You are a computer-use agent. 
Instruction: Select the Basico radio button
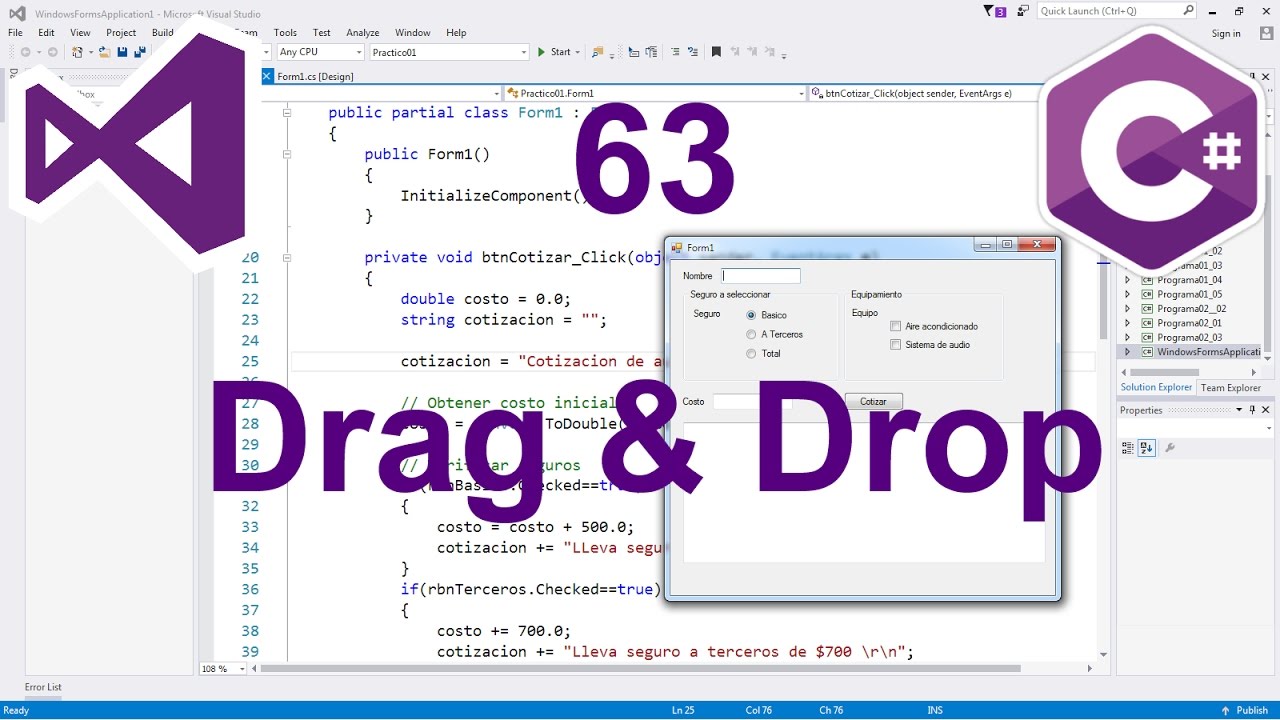pyautogui.click(x=751, y=315)
